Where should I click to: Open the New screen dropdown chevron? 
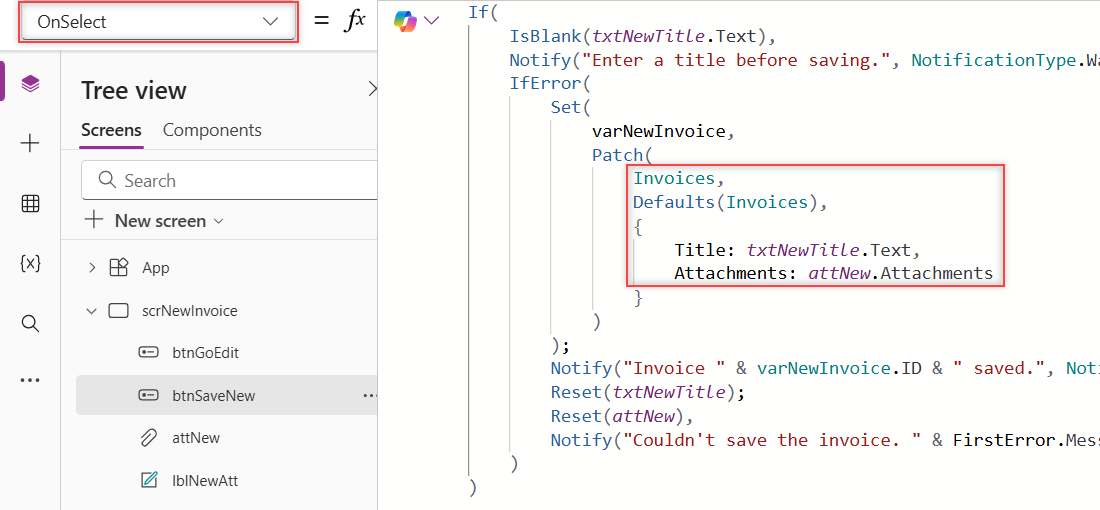point(218,221)
